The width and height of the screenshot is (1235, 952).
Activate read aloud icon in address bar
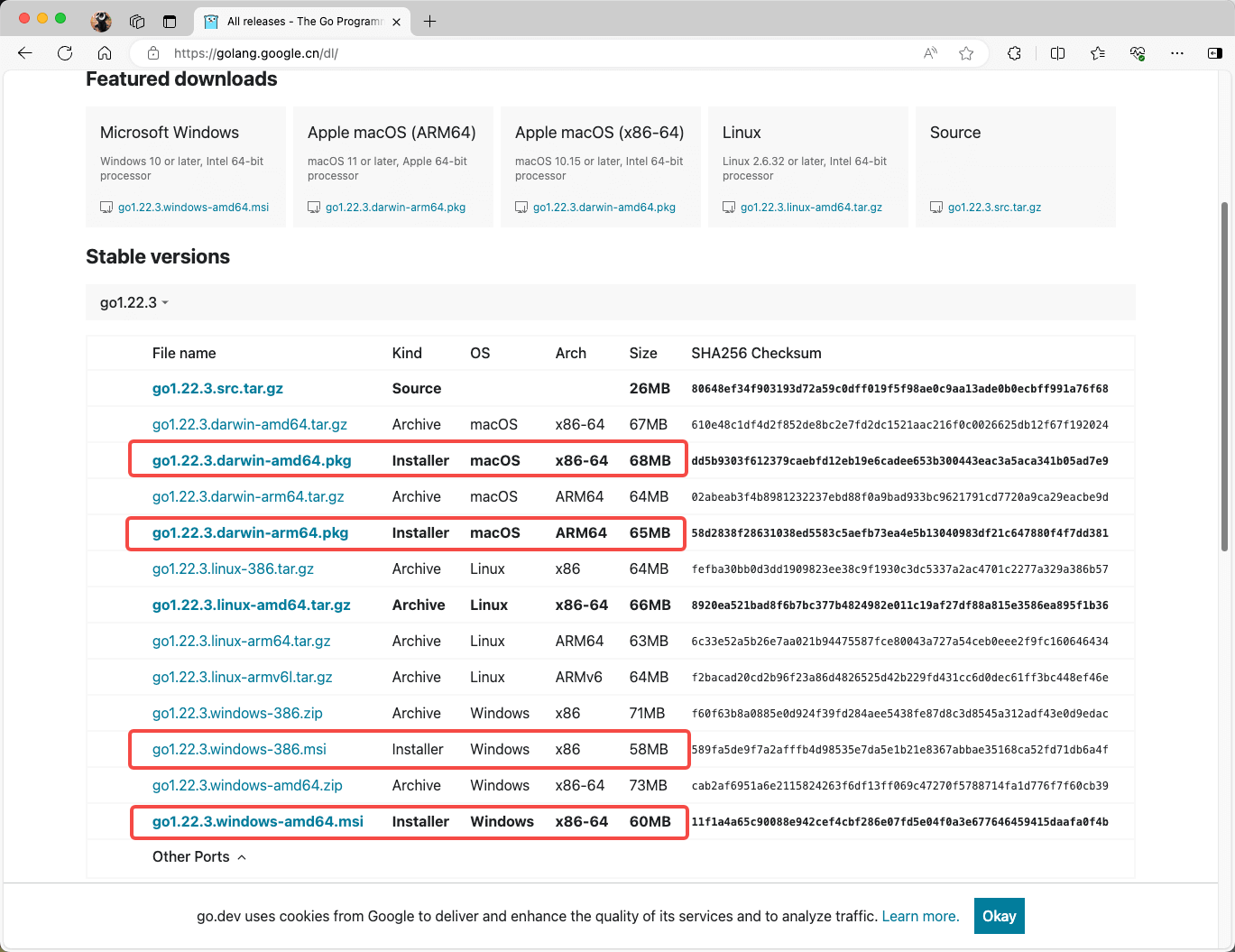[930, 53]
